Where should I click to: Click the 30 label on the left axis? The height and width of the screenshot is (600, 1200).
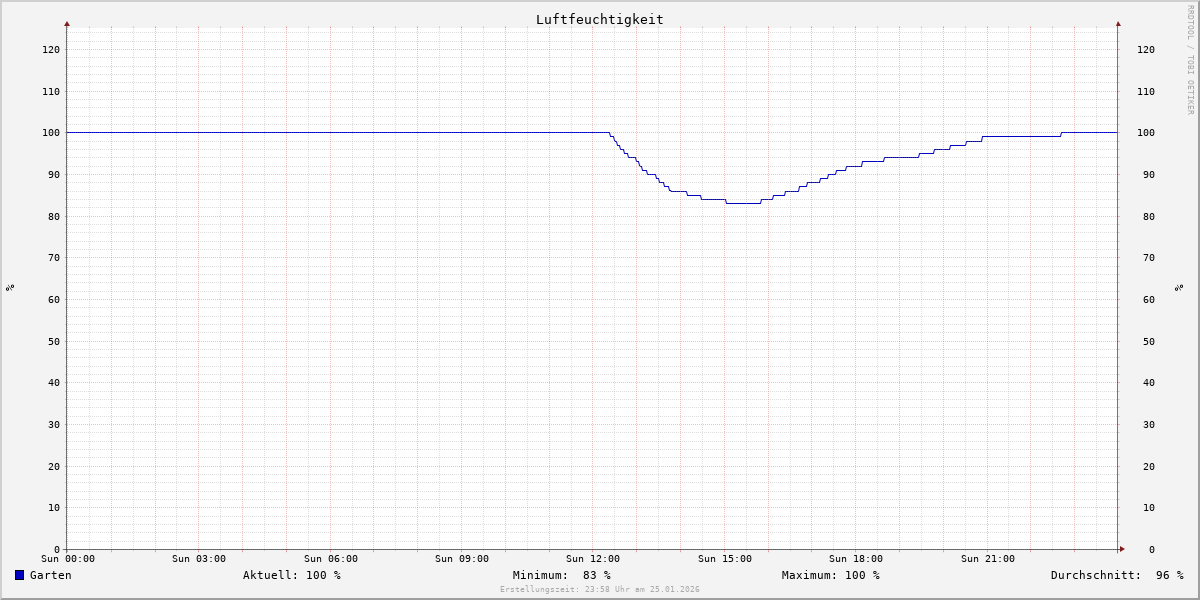(x=54, y=424)
